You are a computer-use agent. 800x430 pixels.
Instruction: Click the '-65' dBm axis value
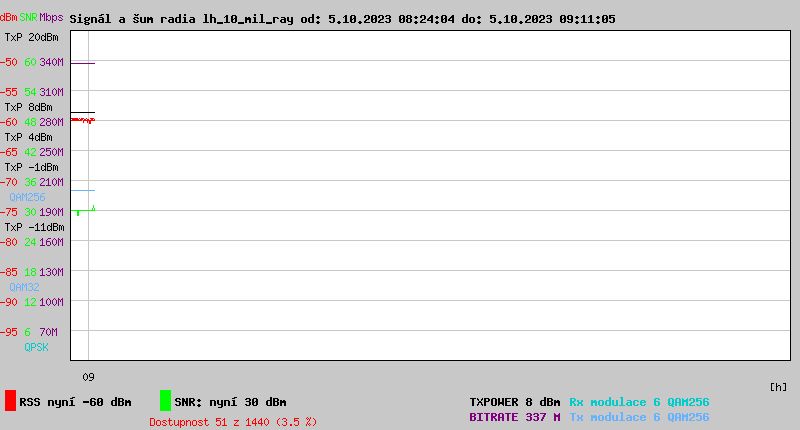[9, 152]
